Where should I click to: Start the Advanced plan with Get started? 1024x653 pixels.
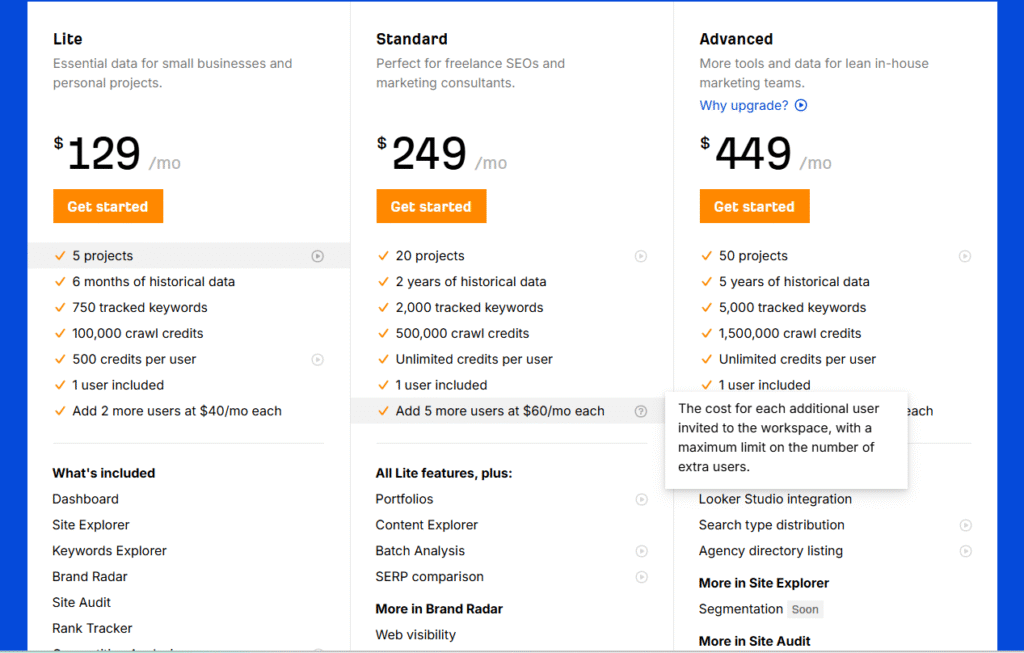point(754,207)
